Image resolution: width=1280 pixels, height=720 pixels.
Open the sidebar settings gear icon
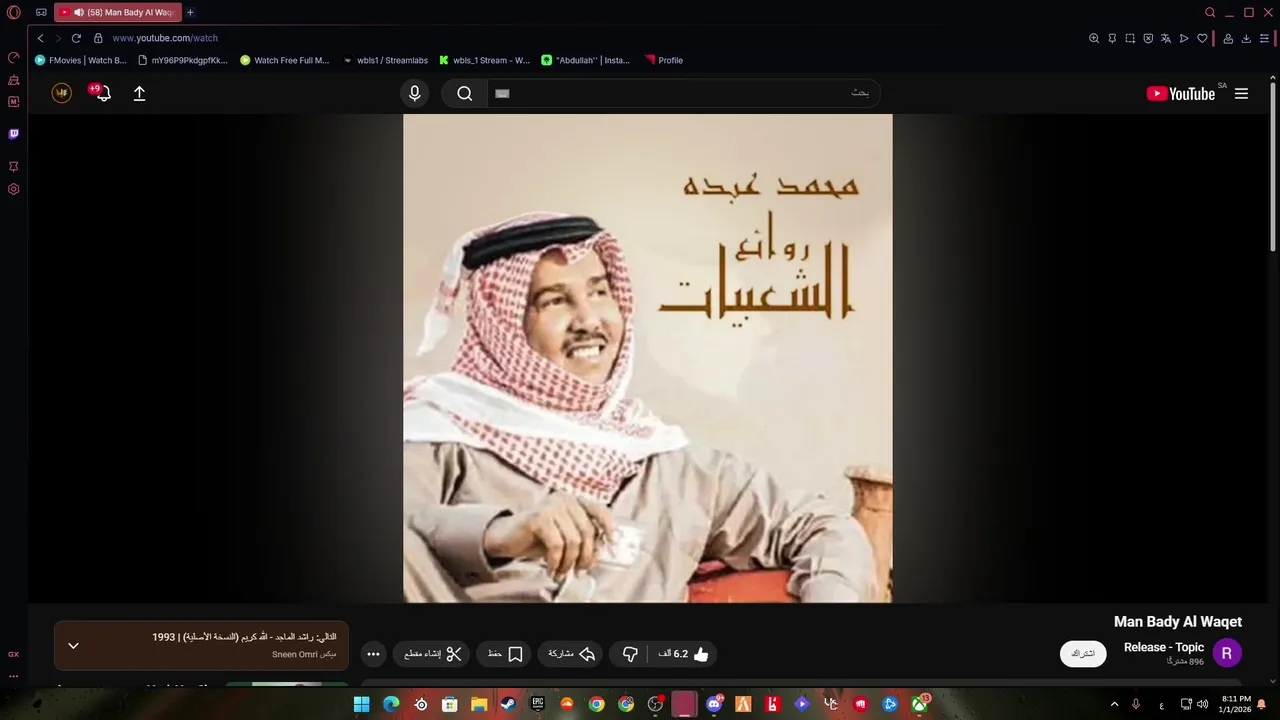coord(14,189)
